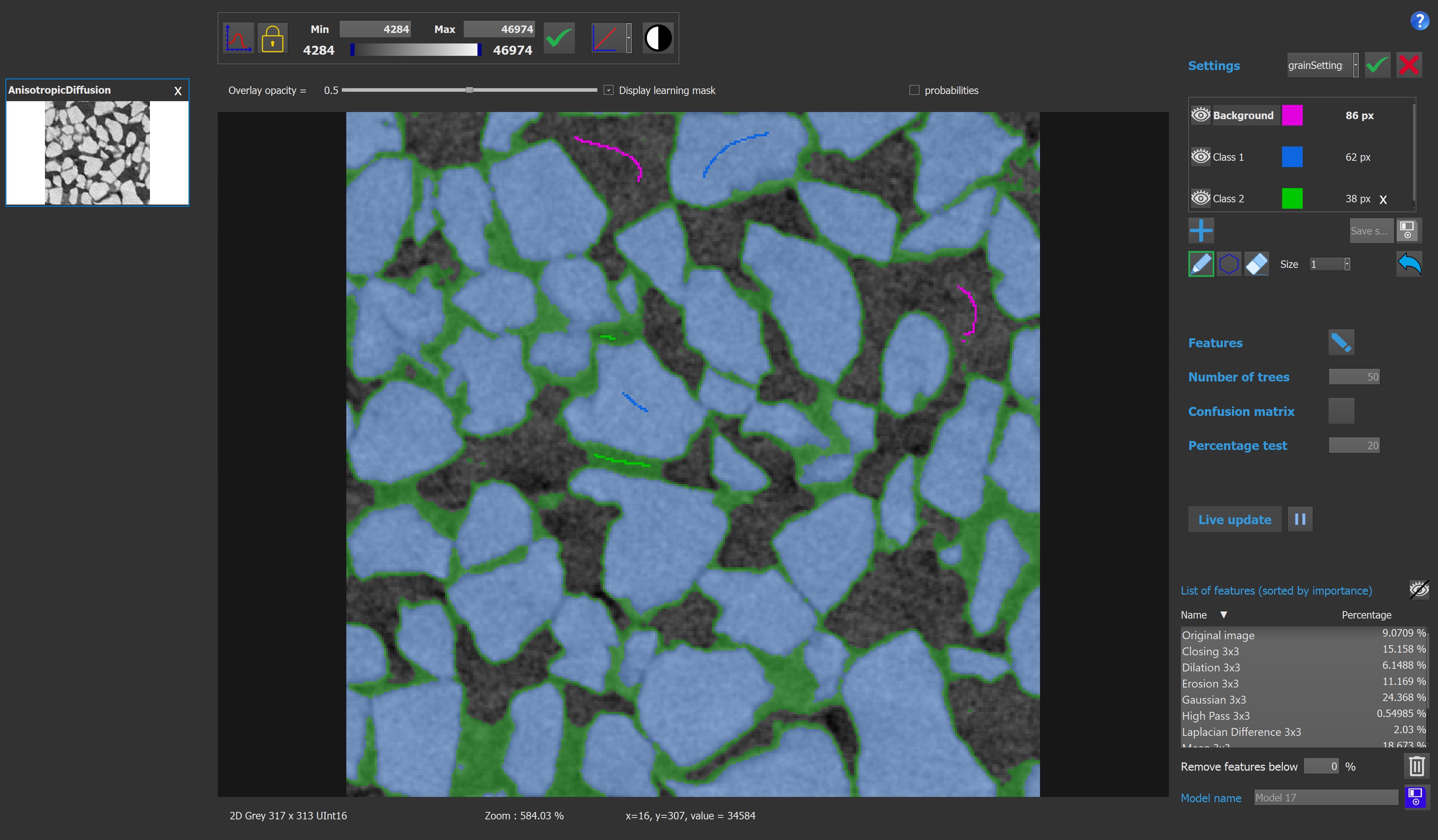This screenshot has width=1438, height=840.
Task: Select the Erosion 3x3 feature row
Action: tap(1304, 683)
